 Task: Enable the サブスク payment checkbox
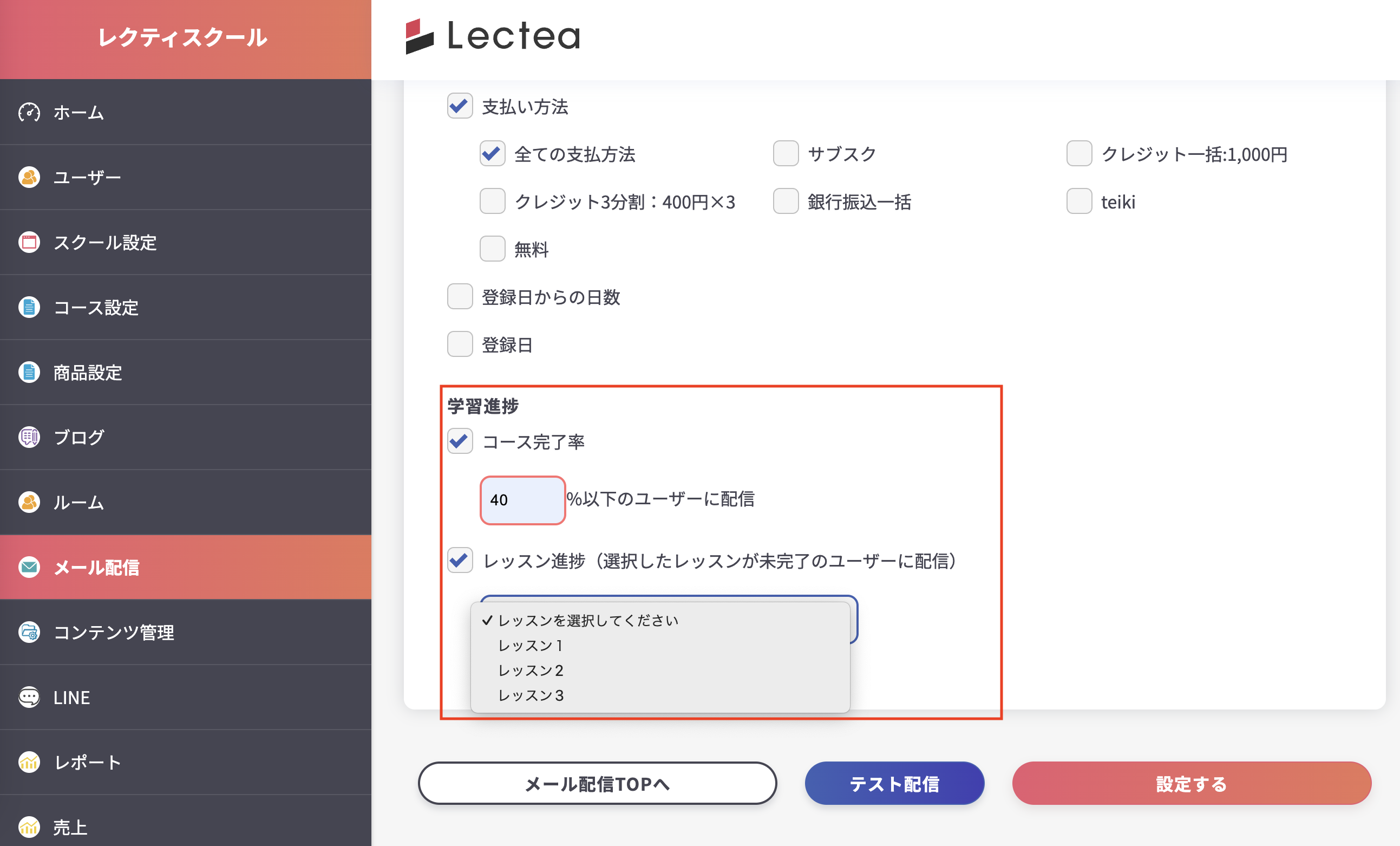785,154
